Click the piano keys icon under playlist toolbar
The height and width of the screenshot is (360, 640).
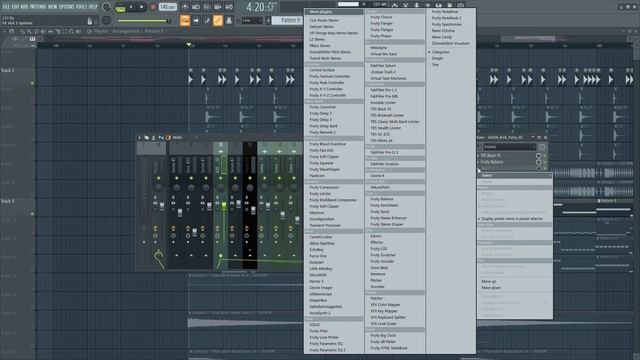coord(32,39)
